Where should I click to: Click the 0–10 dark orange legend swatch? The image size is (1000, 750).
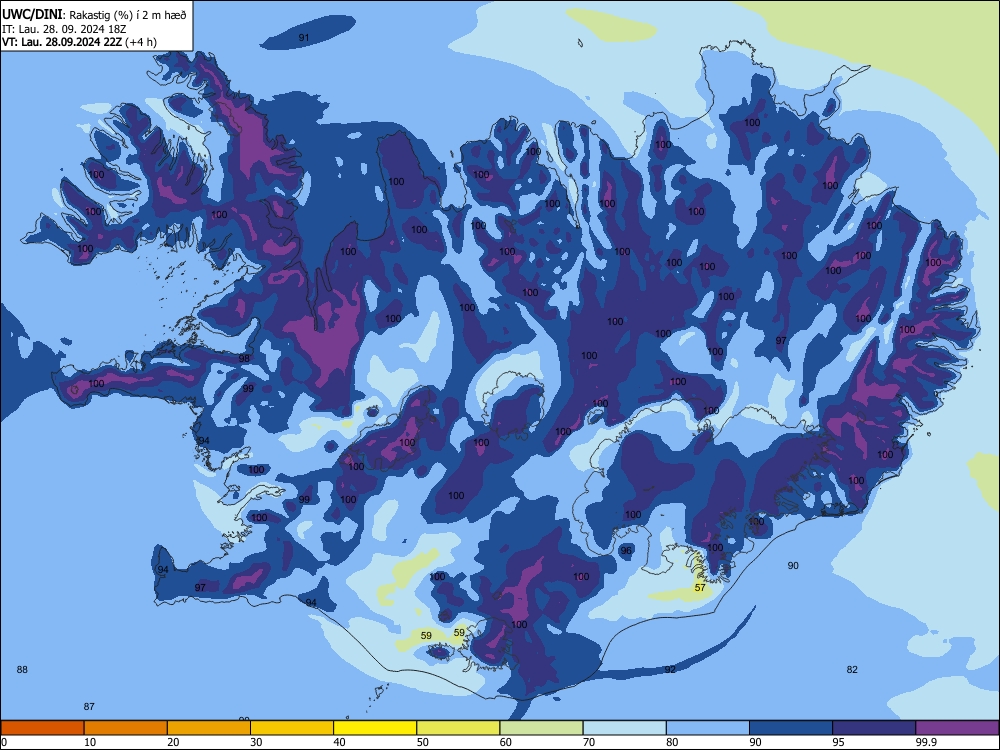42,728
